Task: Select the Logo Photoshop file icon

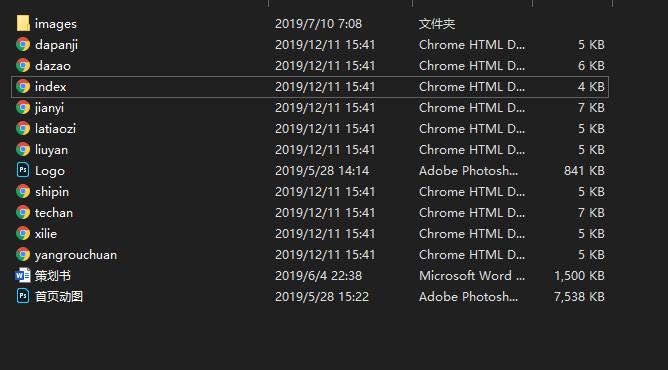Action: click(23, 170)
